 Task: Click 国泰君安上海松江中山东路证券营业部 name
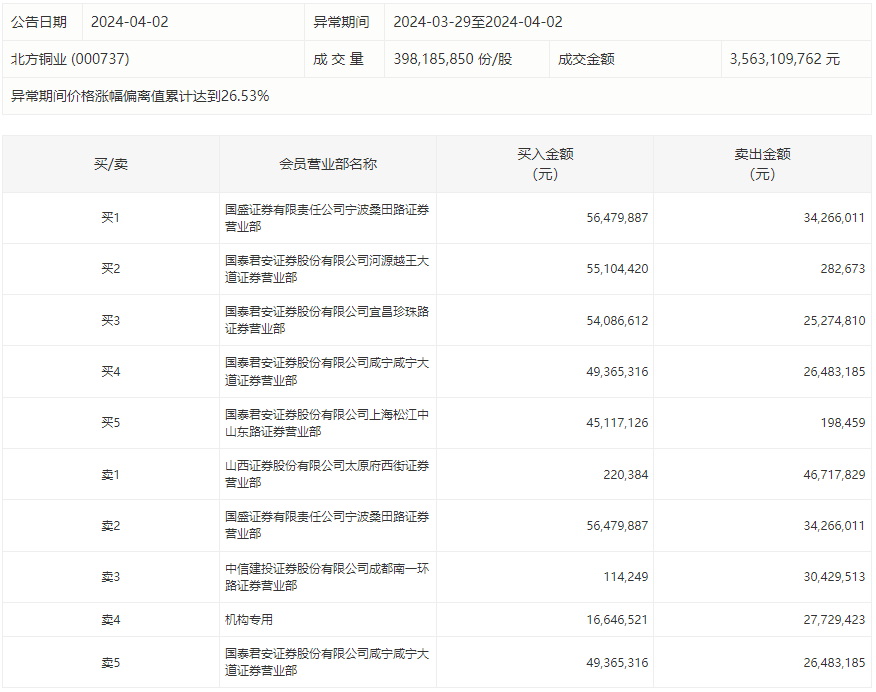pos(327,423)
